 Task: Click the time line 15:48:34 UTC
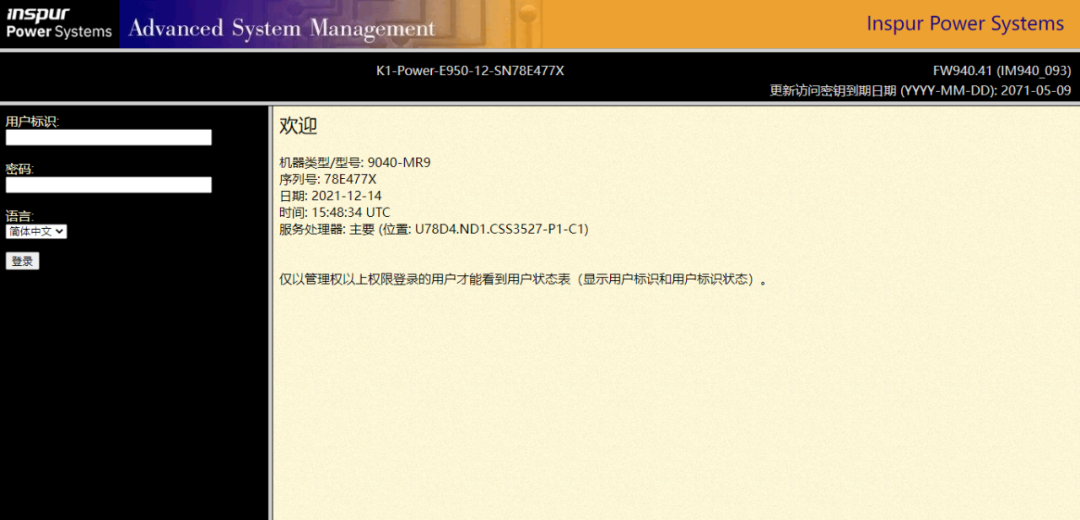point(335,212)
